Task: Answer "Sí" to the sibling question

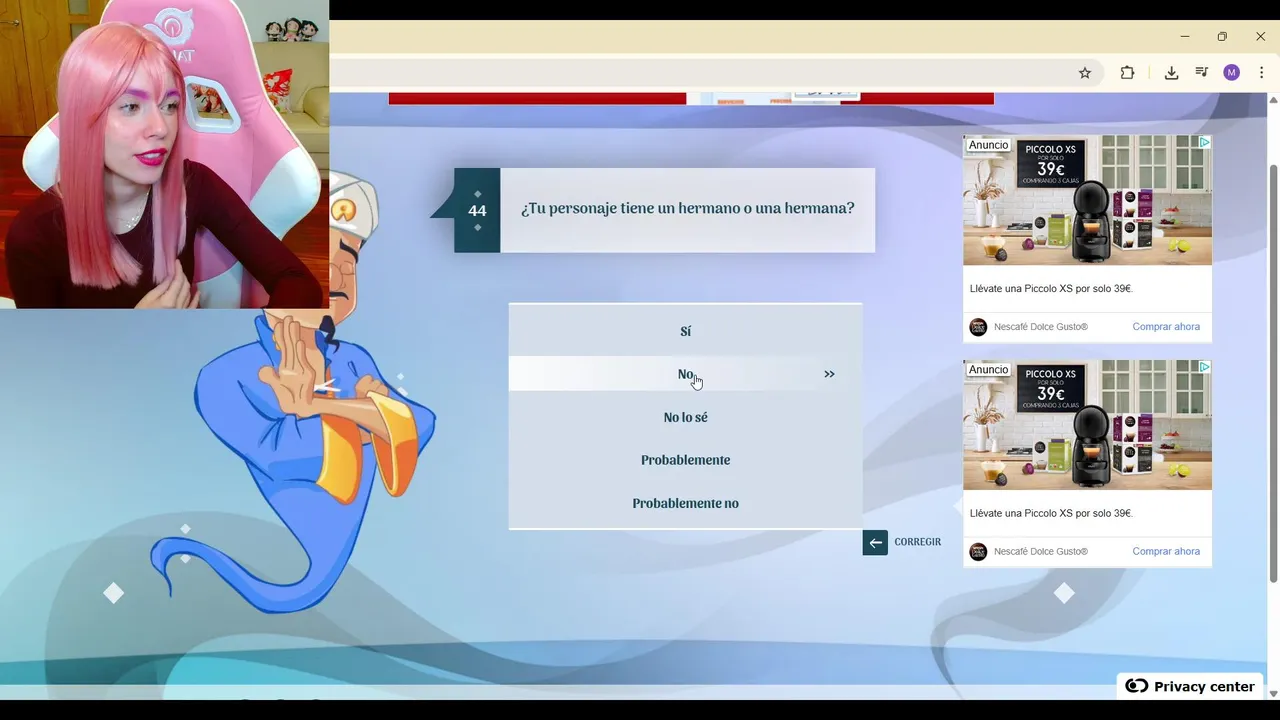Action: [685, 331]
